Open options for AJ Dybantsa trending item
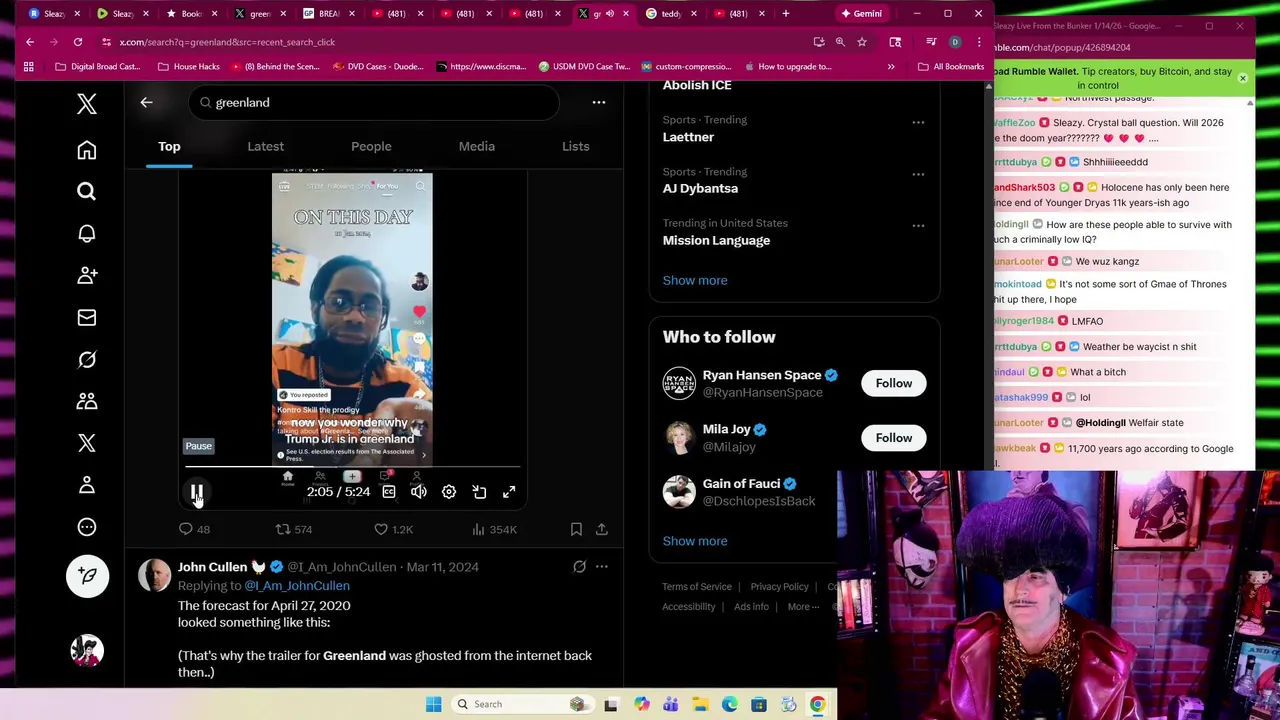Screen dimensions: 1280x720 918,174
